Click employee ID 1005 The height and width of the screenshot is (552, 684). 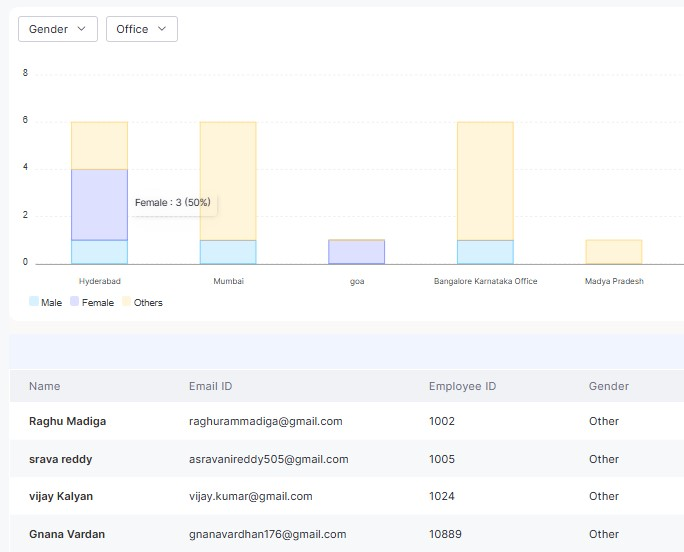pos(442,459)
